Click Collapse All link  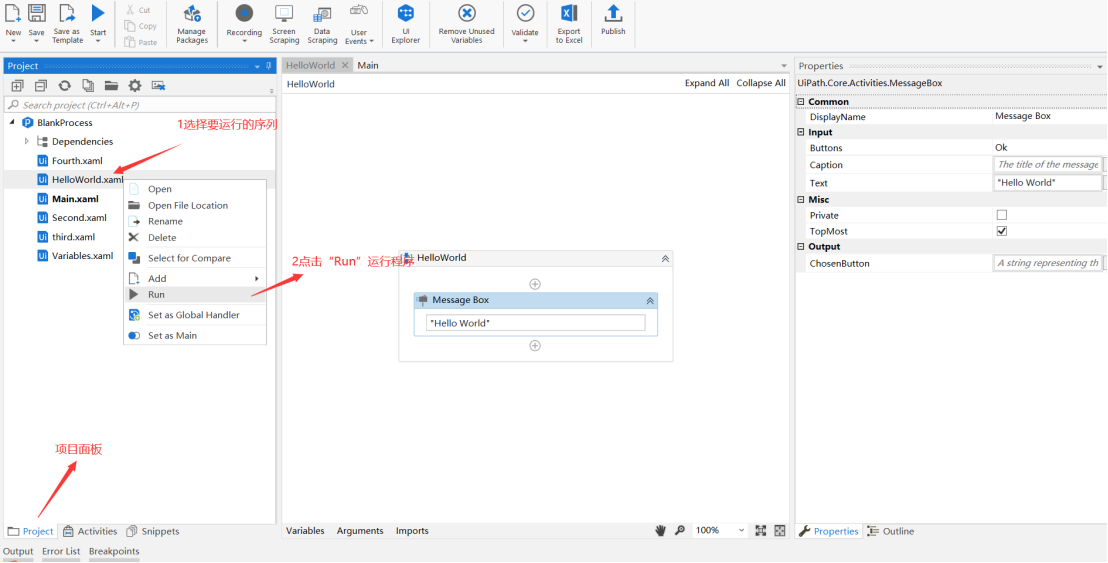pos(761,83)
